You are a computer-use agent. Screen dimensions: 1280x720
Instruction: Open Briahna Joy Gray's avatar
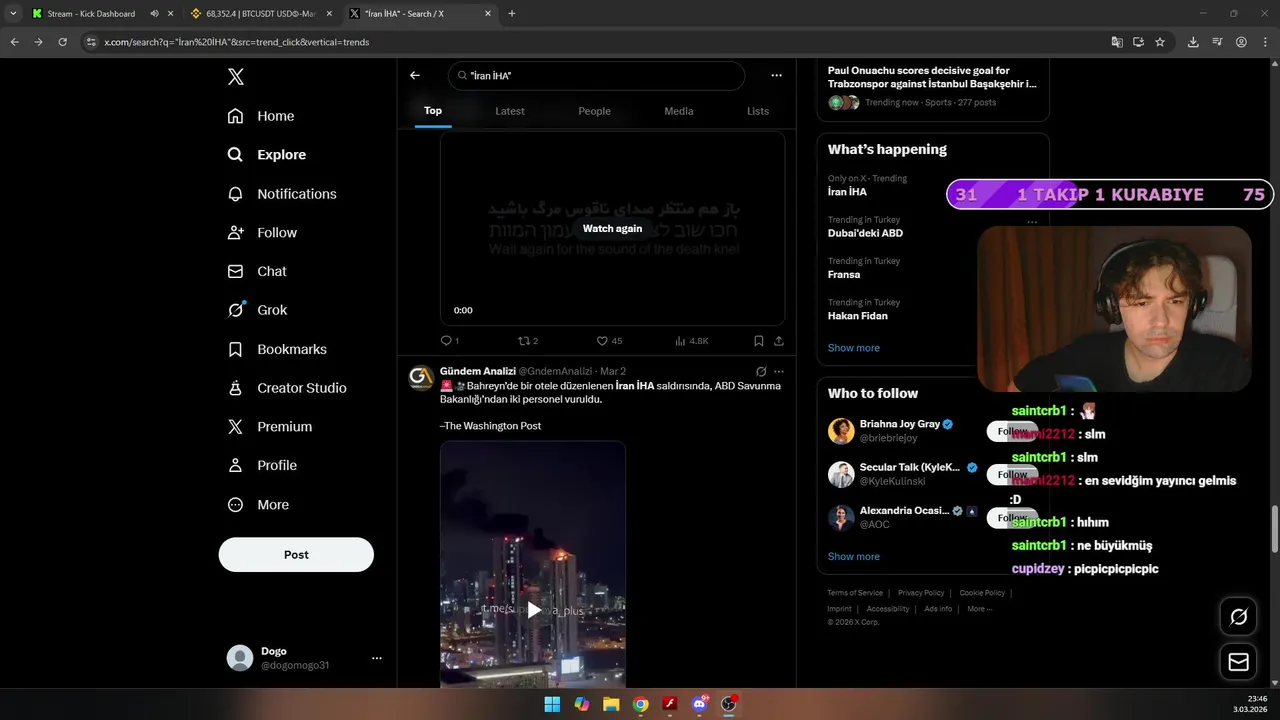841,431
